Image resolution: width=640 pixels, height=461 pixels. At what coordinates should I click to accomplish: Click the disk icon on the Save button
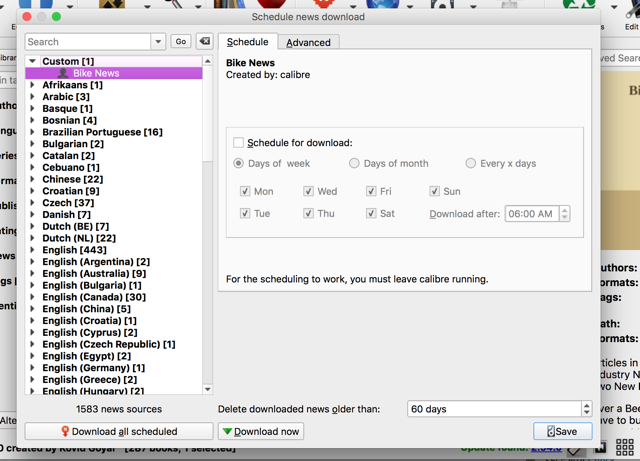[551, 431]
